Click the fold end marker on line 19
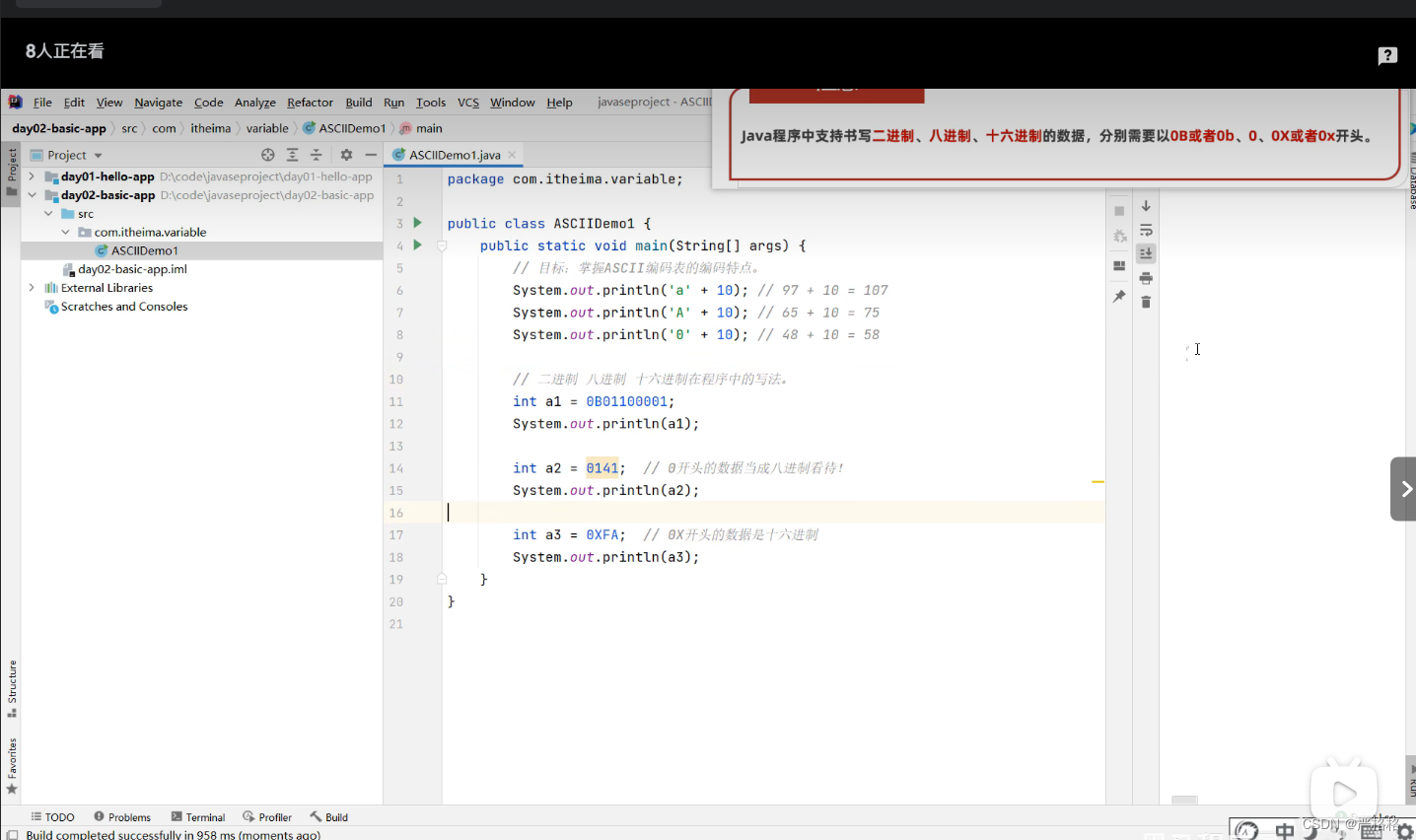Screen dimensions: 1416x840 (x=442, y=579)
